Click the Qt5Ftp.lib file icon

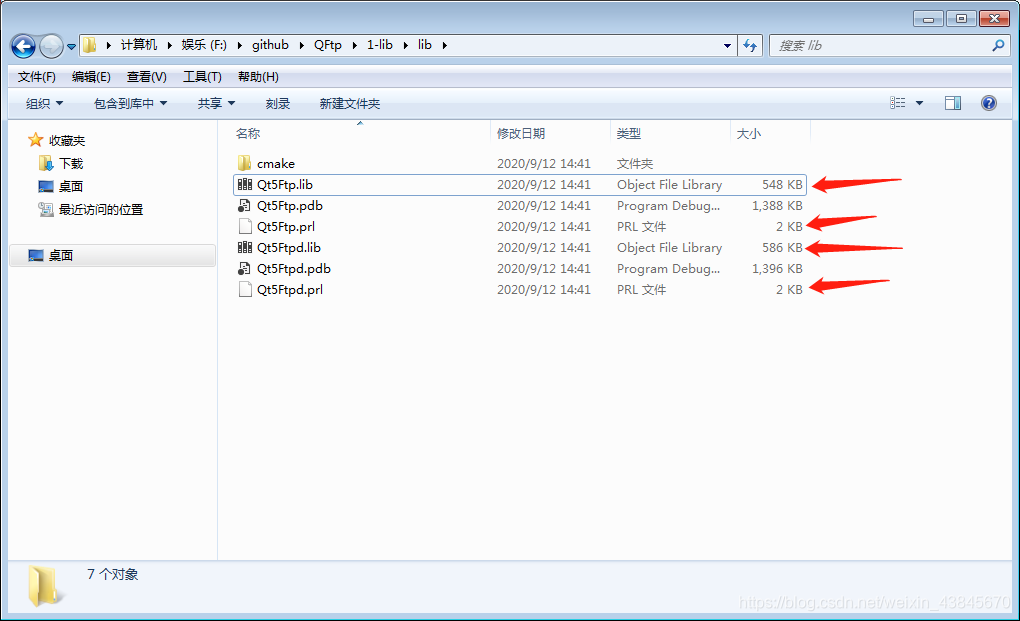pos(245,185)
